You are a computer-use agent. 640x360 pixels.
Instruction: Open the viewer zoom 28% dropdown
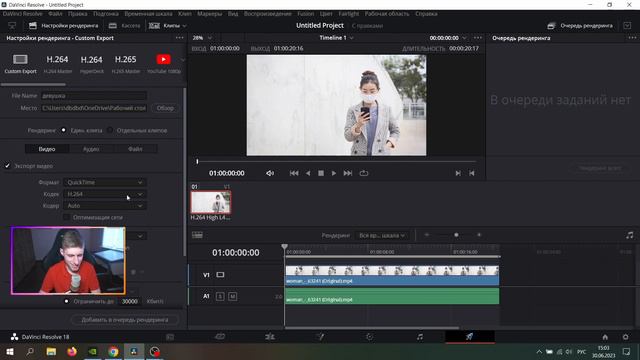tap(202, 38)
